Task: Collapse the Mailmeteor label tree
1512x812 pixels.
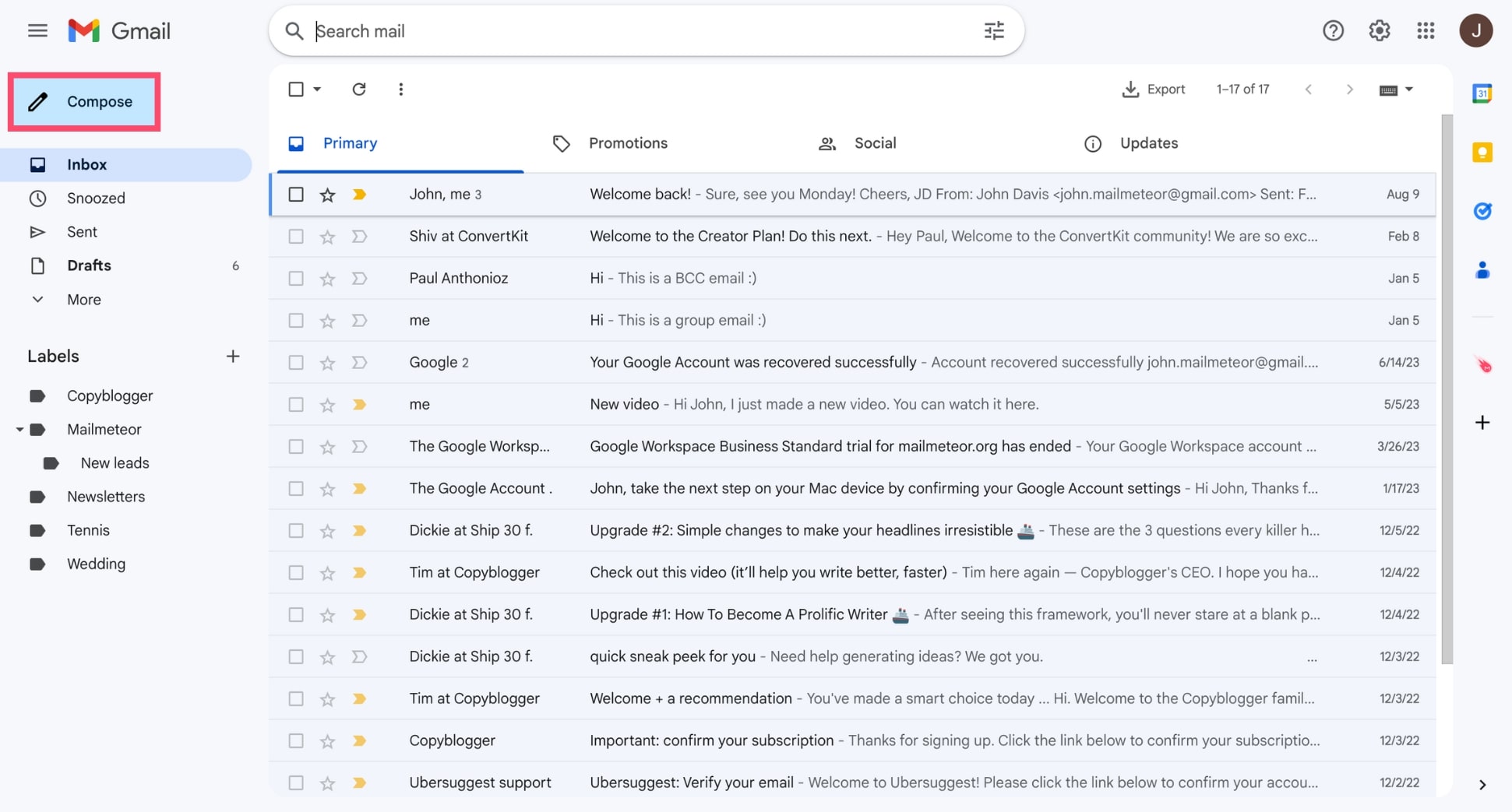Action: coord(19,430)
